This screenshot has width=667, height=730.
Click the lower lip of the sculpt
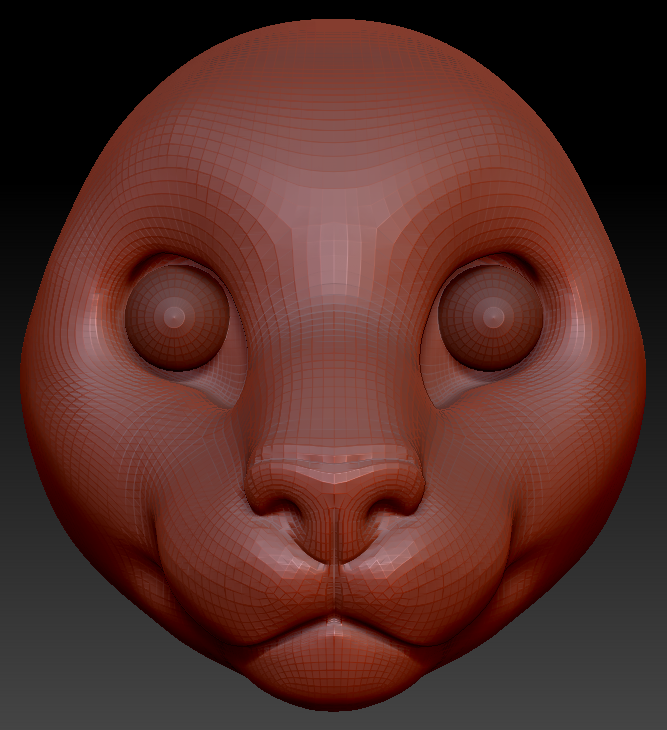pyautogui.click(x=334, y=661)
